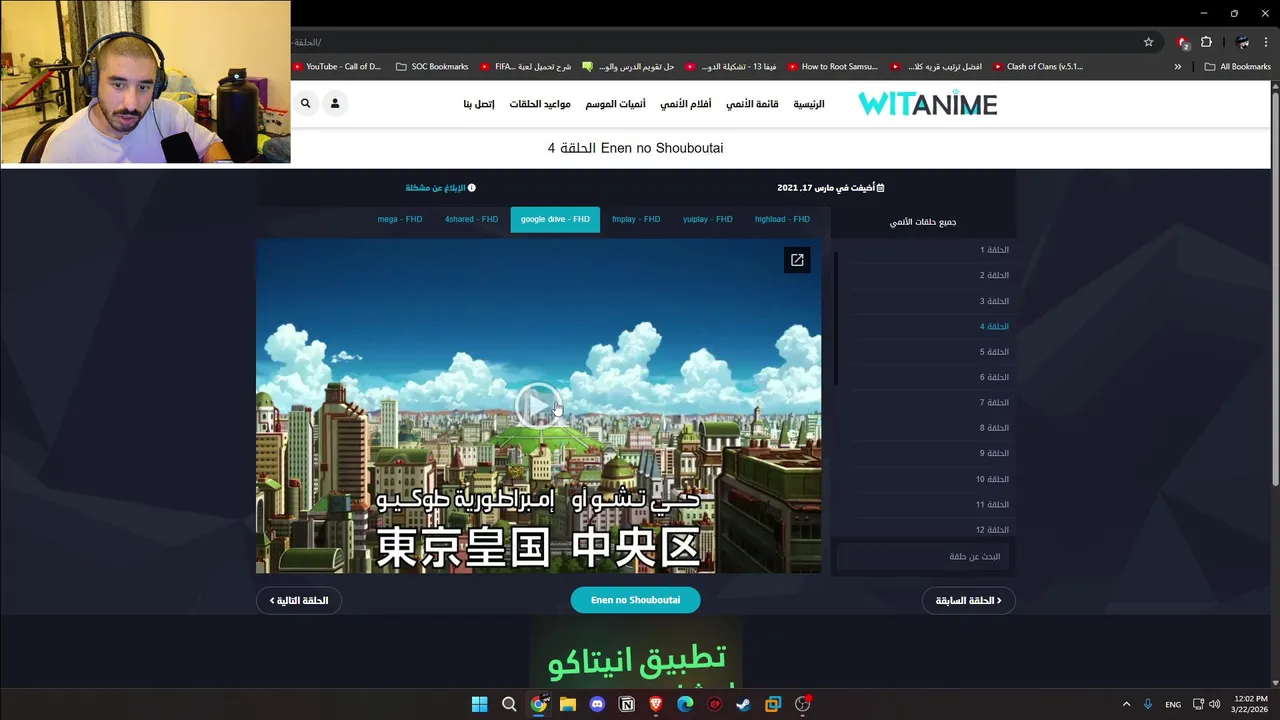
Task: Open the volume speaker tray icon
Action: (1214, 704)
